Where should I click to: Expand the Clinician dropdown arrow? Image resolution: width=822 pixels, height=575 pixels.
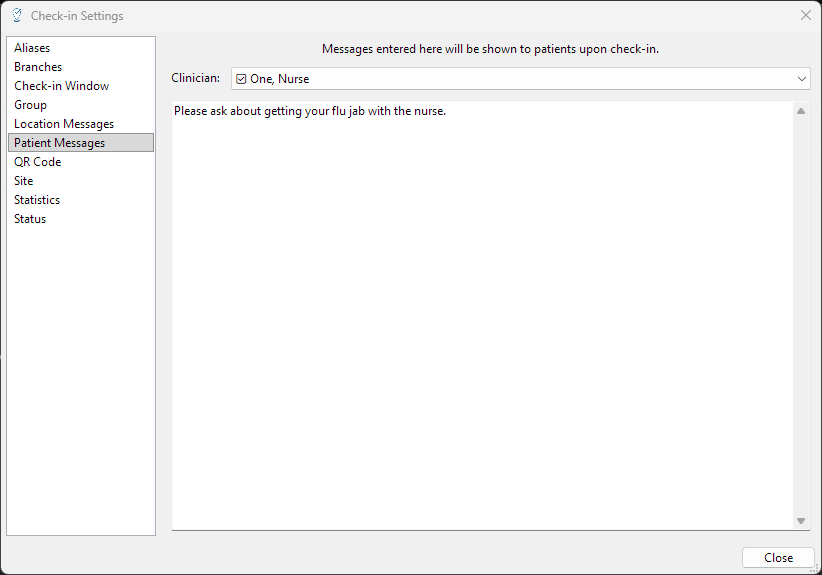click(802, 79)
